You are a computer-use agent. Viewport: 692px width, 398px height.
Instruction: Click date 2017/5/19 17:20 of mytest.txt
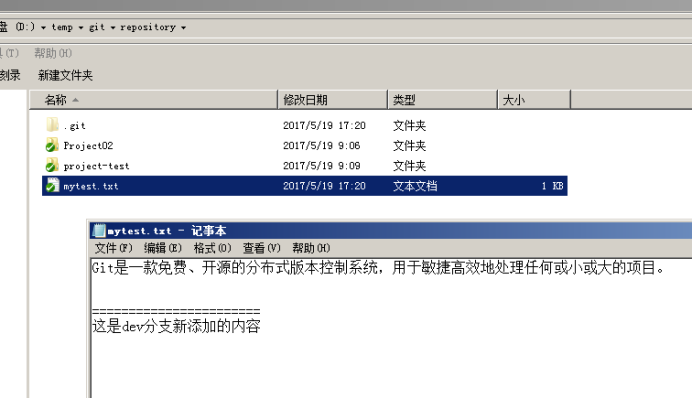(x=324, y=186)
